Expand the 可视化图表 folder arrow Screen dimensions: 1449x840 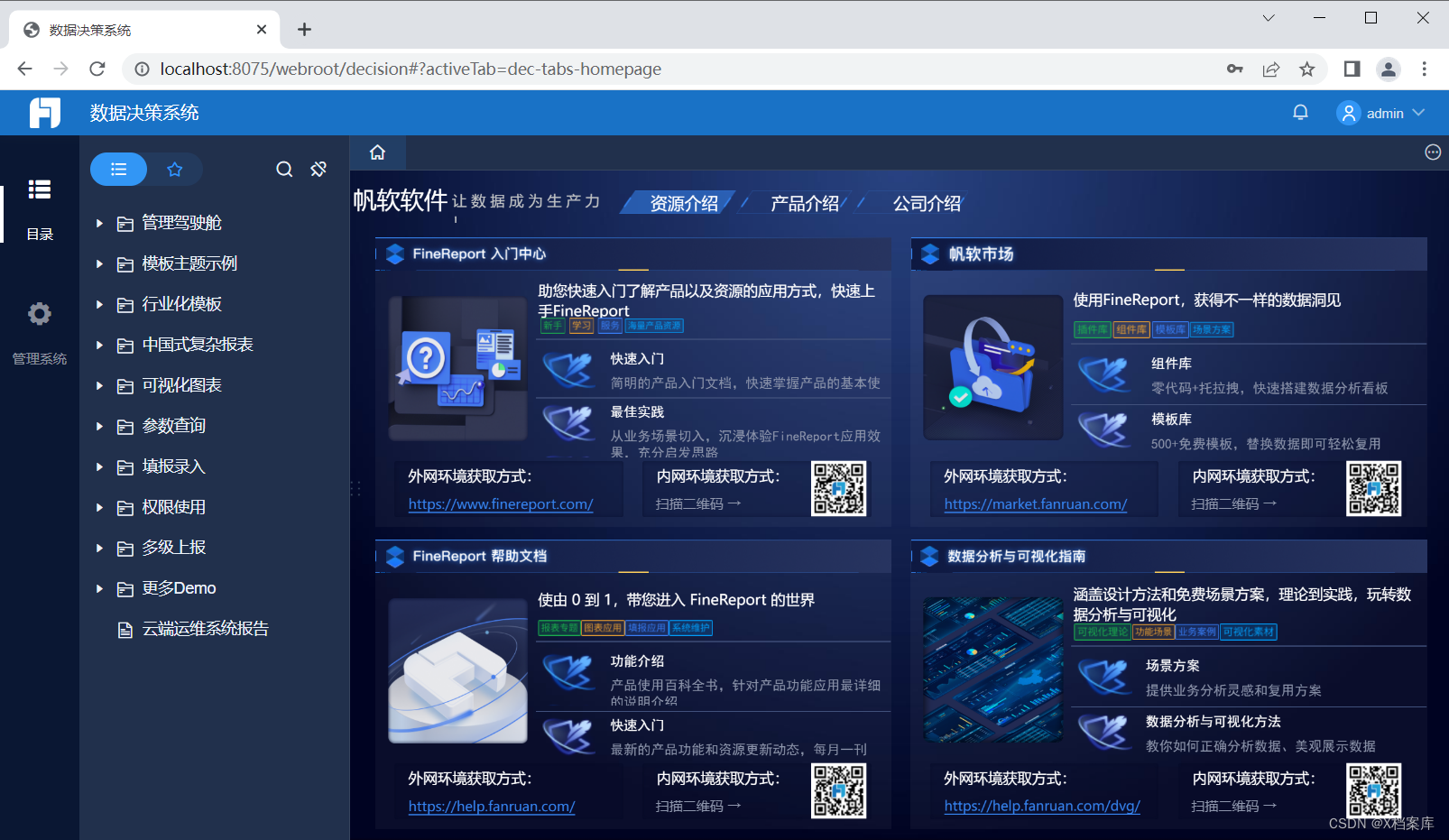(99, 385)
